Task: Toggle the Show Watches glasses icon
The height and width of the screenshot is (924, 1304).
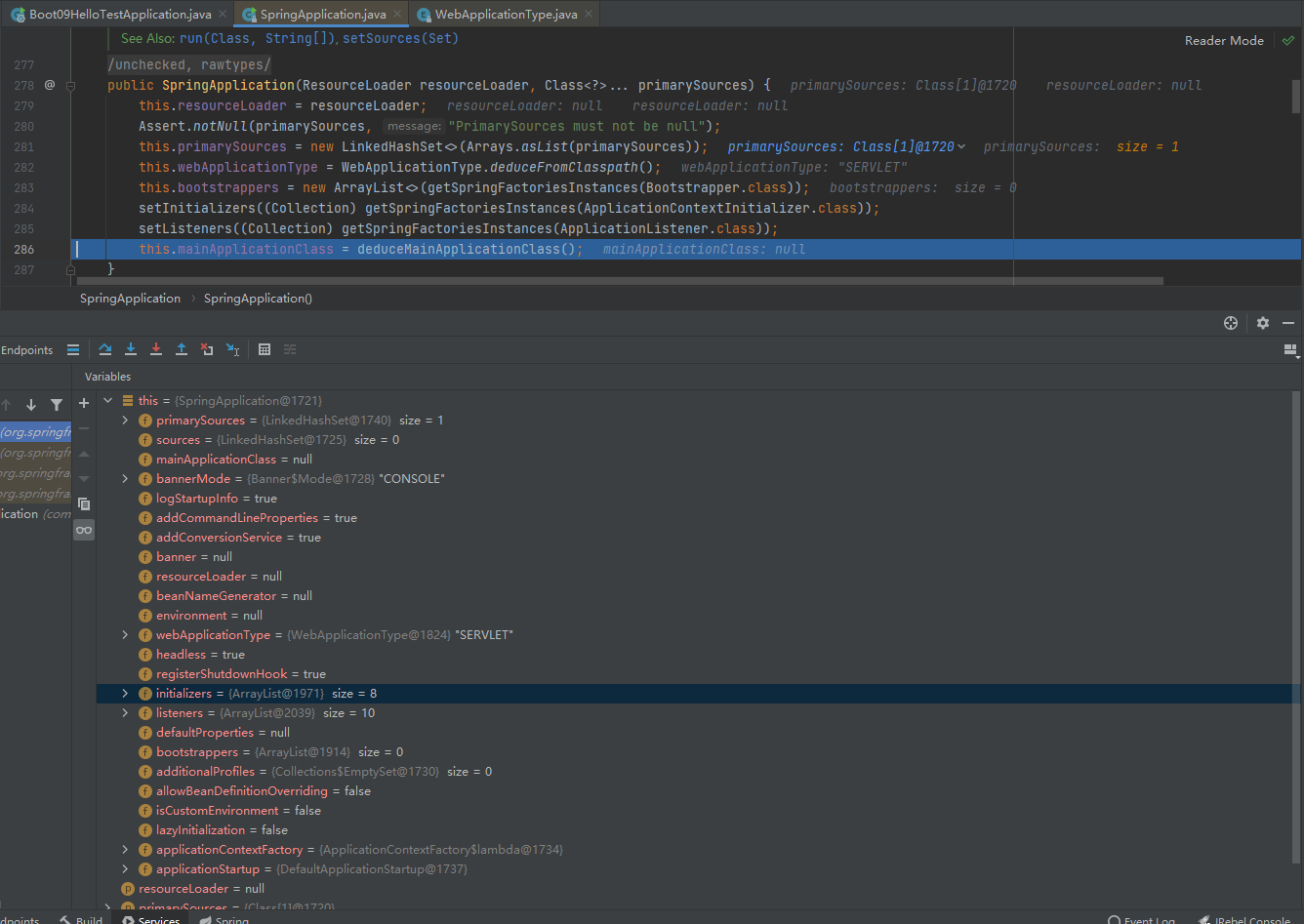Action: [84, 530]
